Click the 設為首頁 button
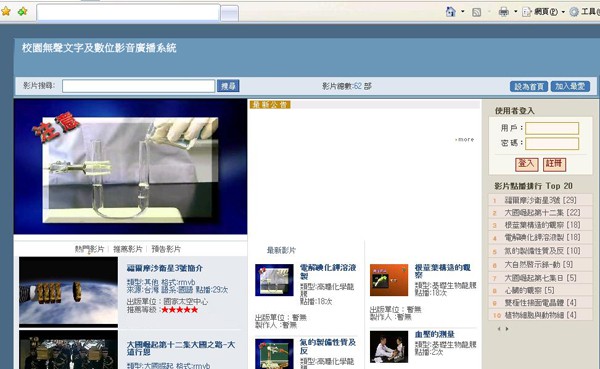The width and height of the screenshot is (600, 369). point(529,87)
